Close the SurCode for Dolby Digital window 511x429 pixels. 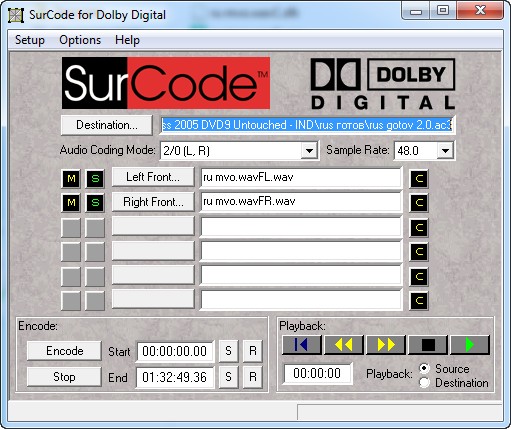[480, 11]
